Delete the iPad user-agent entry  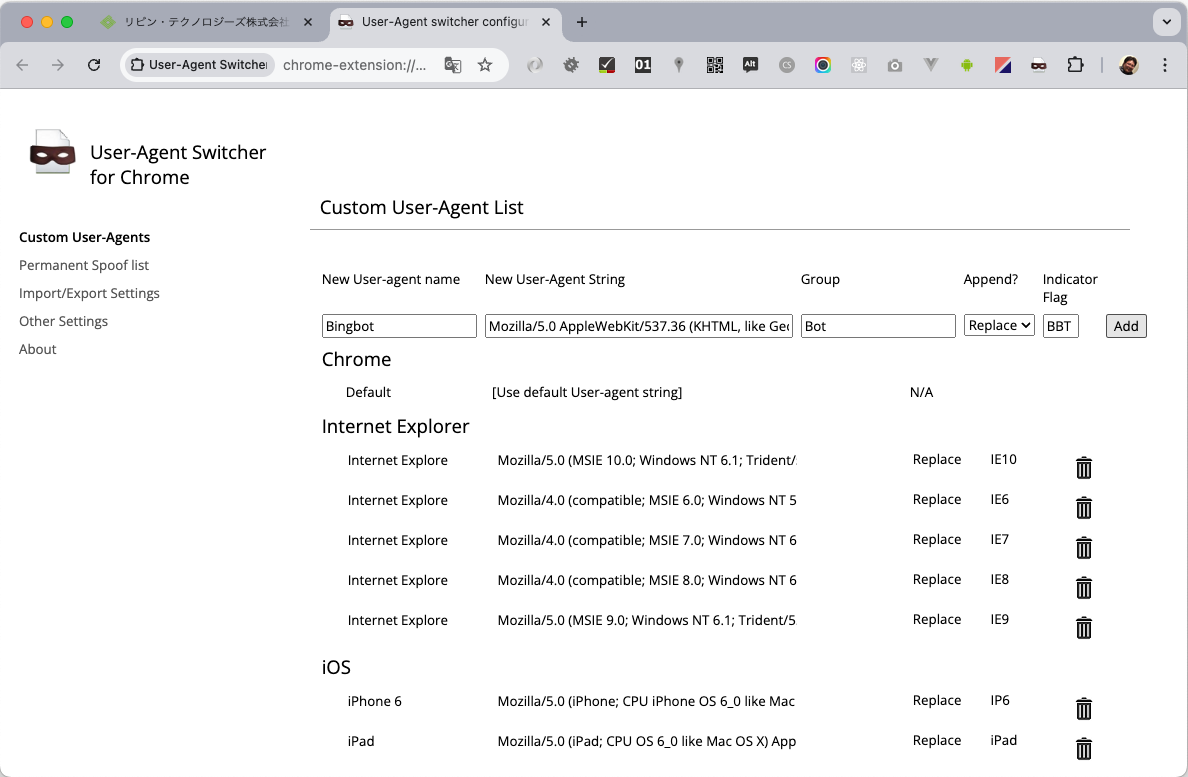[1083, 748]
